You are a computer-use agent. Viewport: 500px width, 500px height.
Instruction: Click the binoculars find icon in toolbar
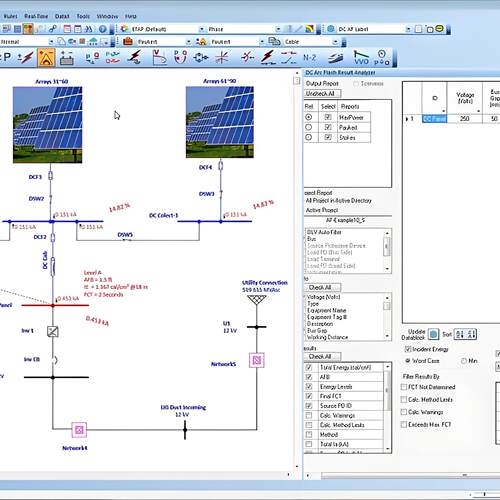pos(89,29)
